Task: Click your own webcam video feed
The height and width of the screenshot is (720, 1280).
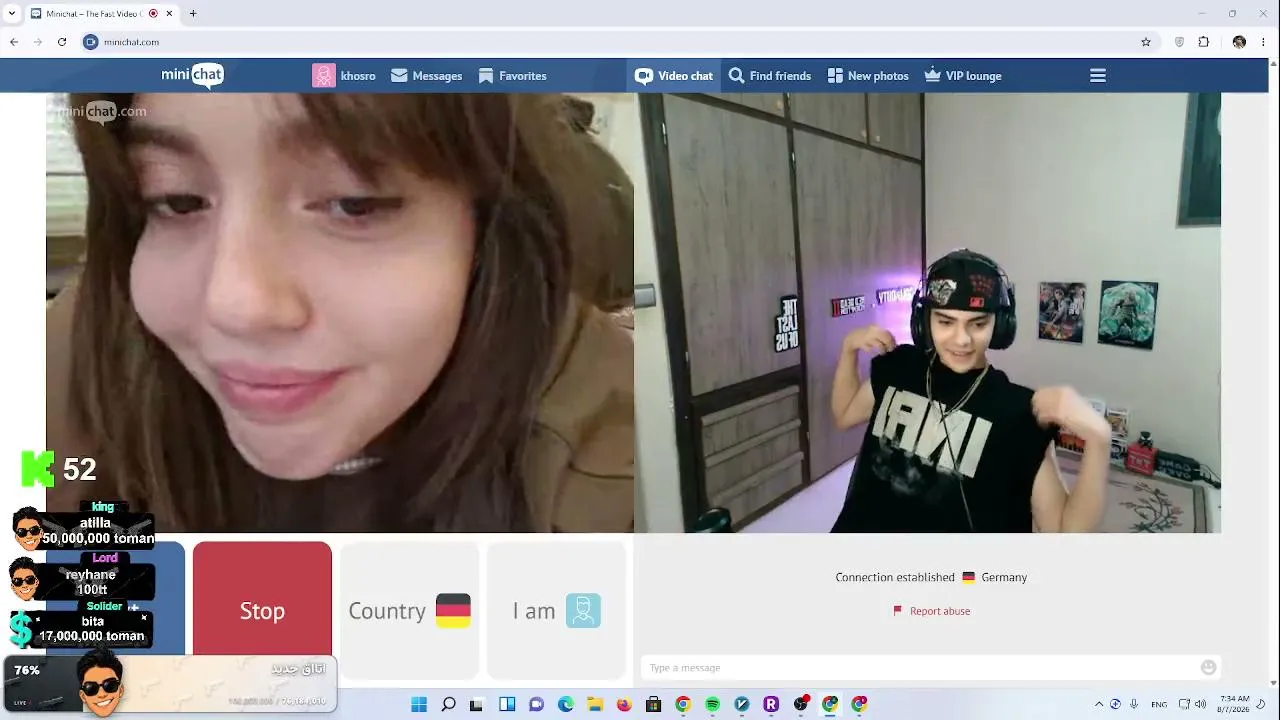Action: tap(928, 313)
